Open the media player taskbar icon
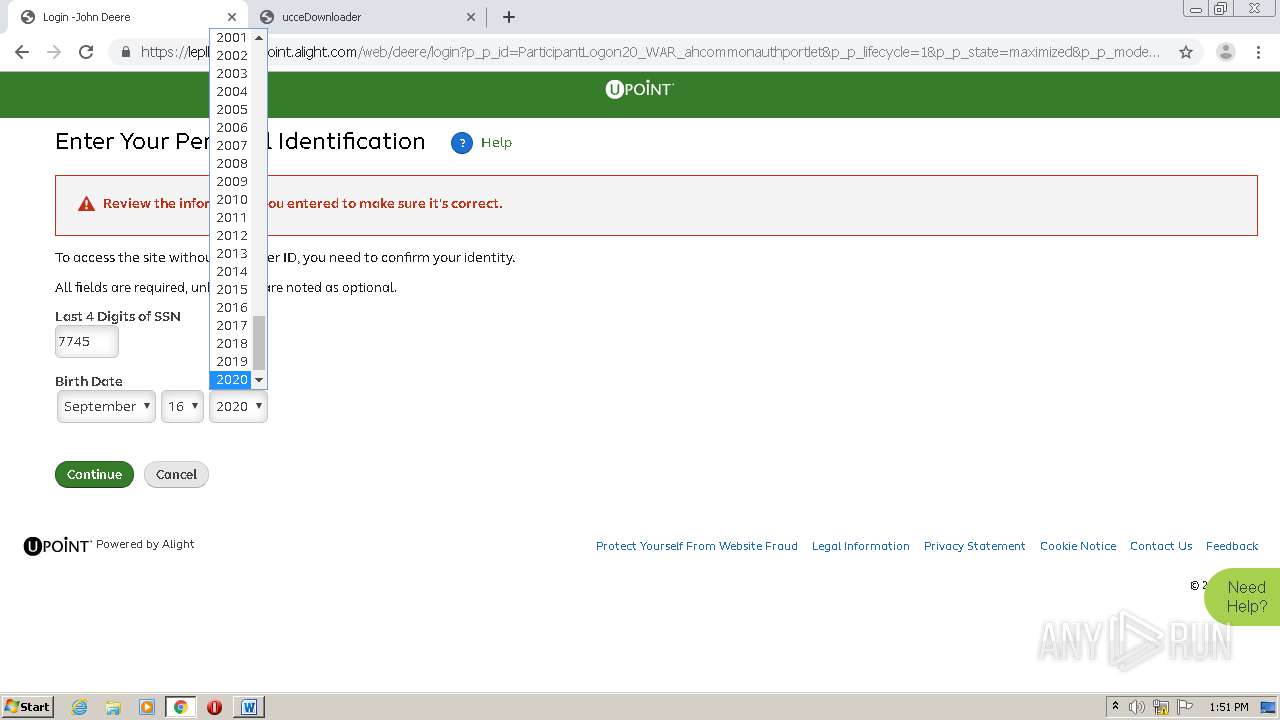 point(147,707)
